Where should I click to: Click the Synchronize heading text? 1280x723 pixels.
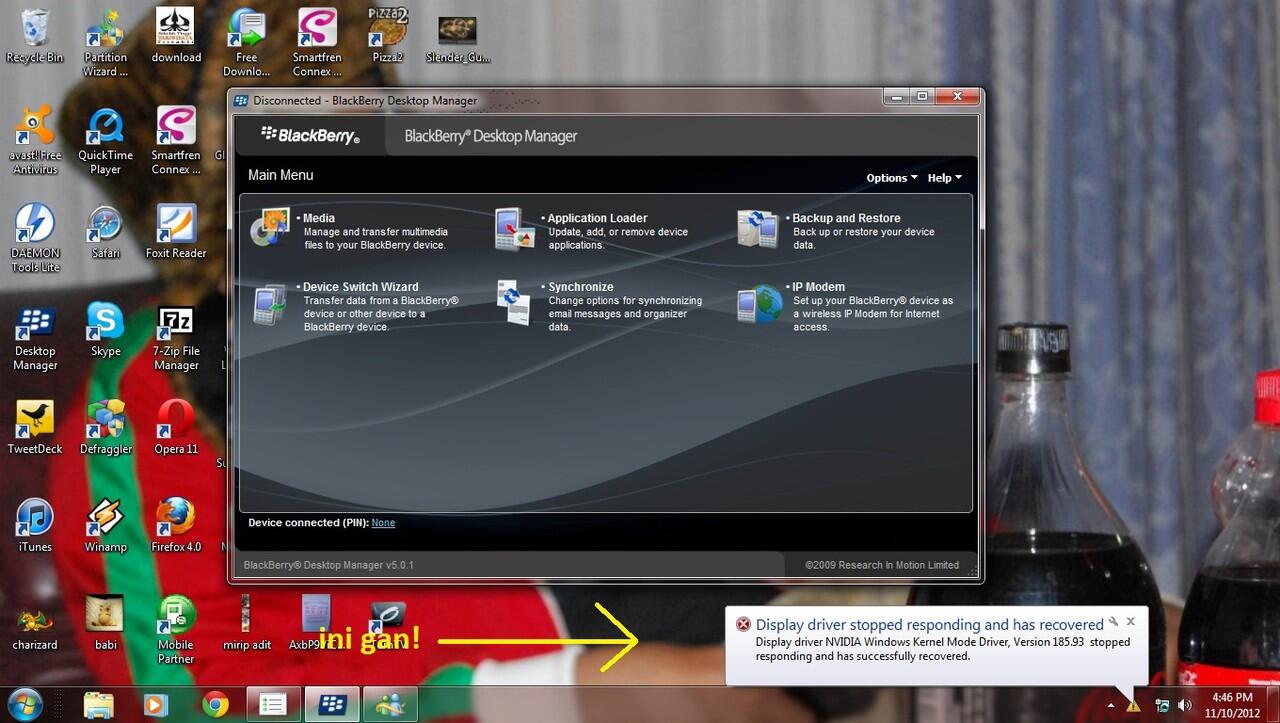(581, 287)
